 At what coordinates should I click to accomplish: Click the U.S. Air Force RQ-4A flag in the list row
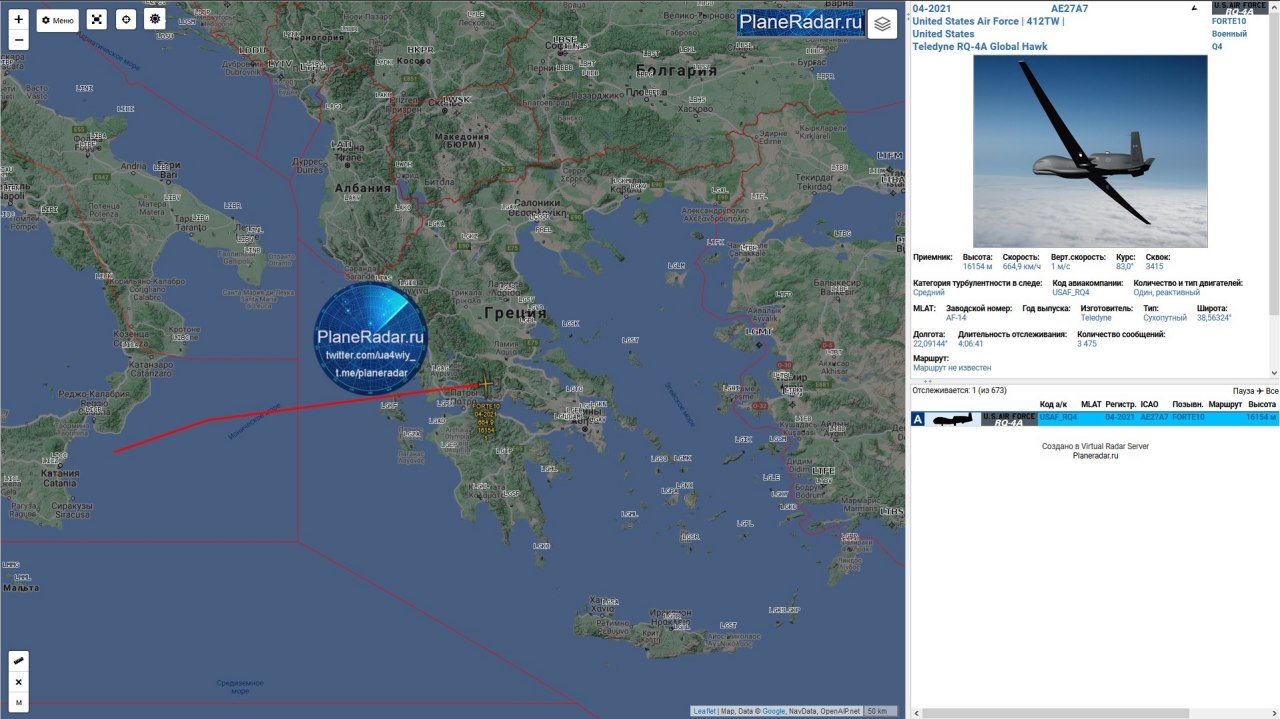click(1009, 419)
